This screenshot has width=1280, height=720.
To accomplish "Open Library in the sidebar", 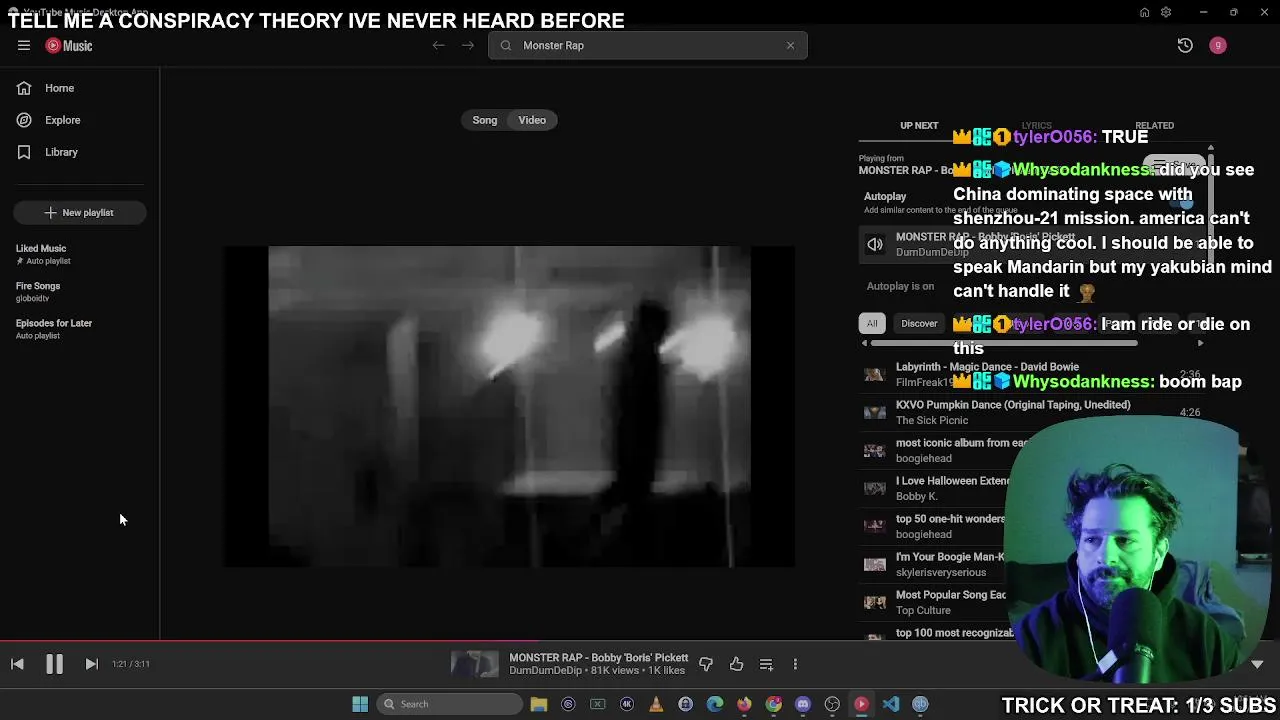I will click(x=80, y=152).
